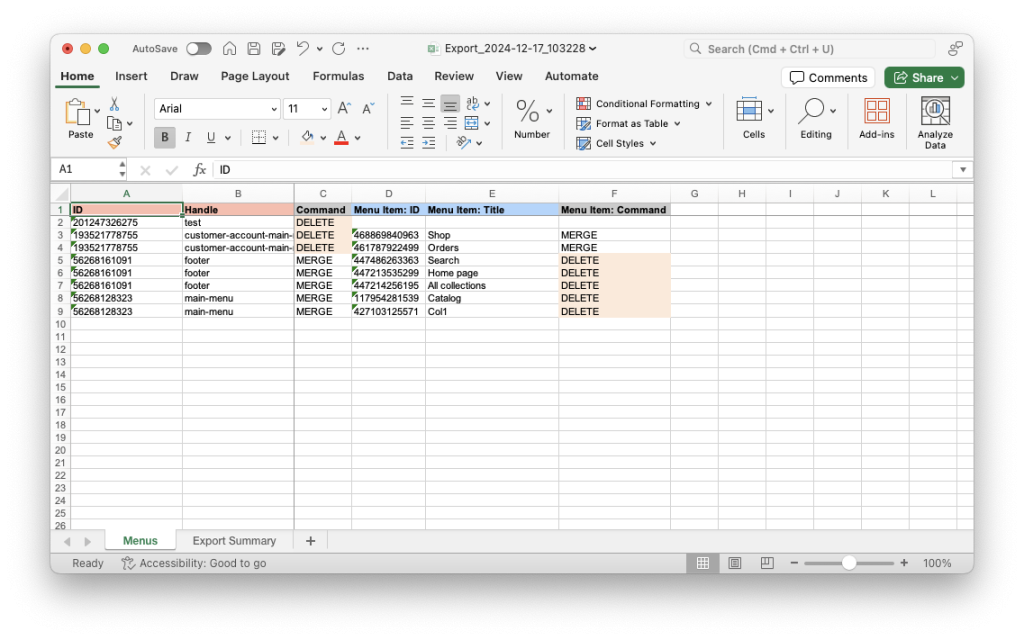Open the Arial font name dropdown
This screenshot has width=1024, height=640.
pyautogui.click(x=274, y=108)
